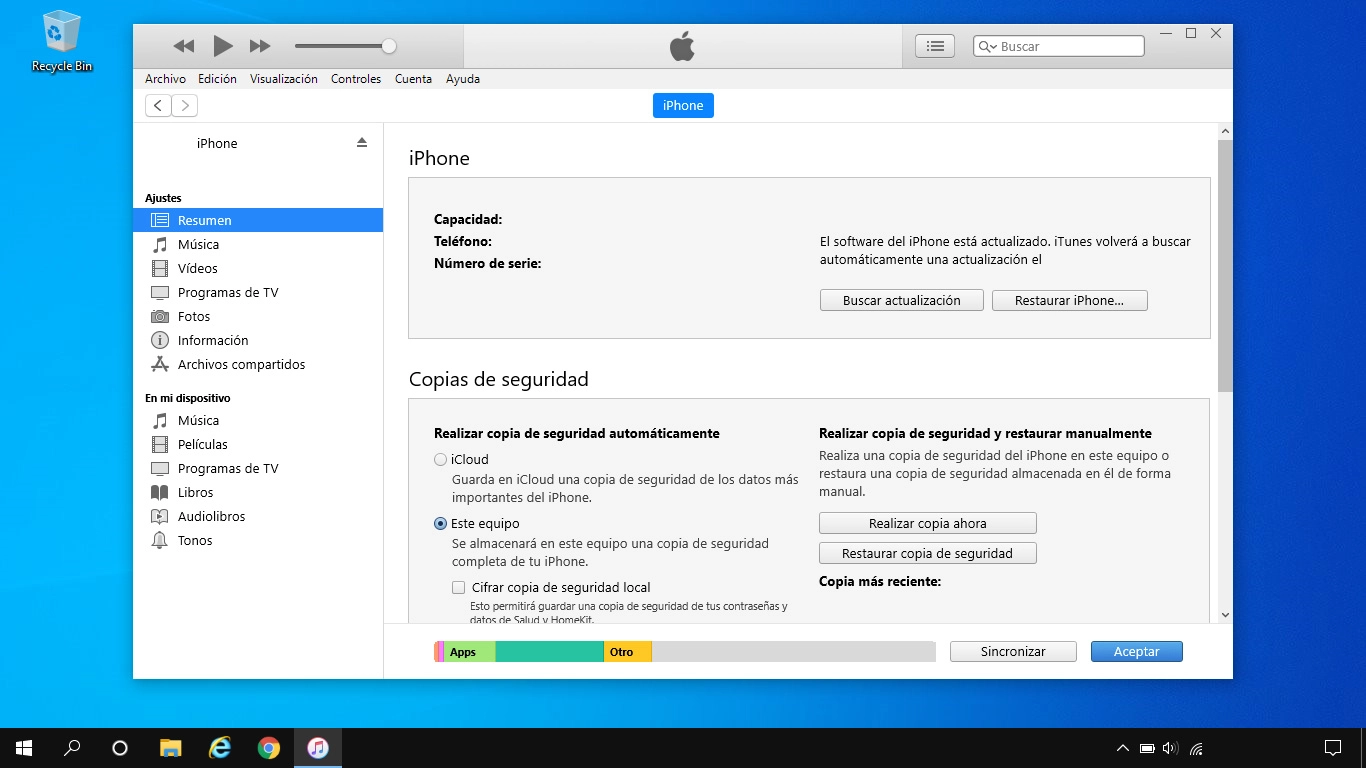Screen dimensions: 1366x768
Task: Click the Realizar copia ahora button
Action: coord(927,524)
